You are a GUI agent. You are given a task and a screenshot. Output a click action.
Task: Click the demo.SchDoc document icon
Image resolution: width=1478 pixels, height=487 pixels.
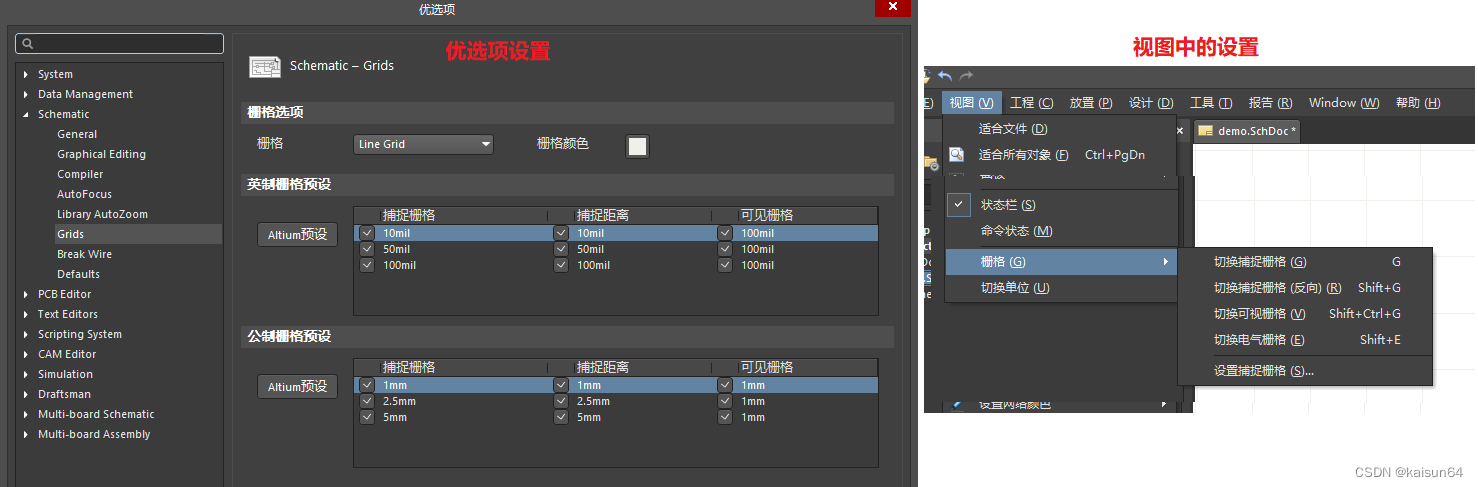click(1205, 131)
